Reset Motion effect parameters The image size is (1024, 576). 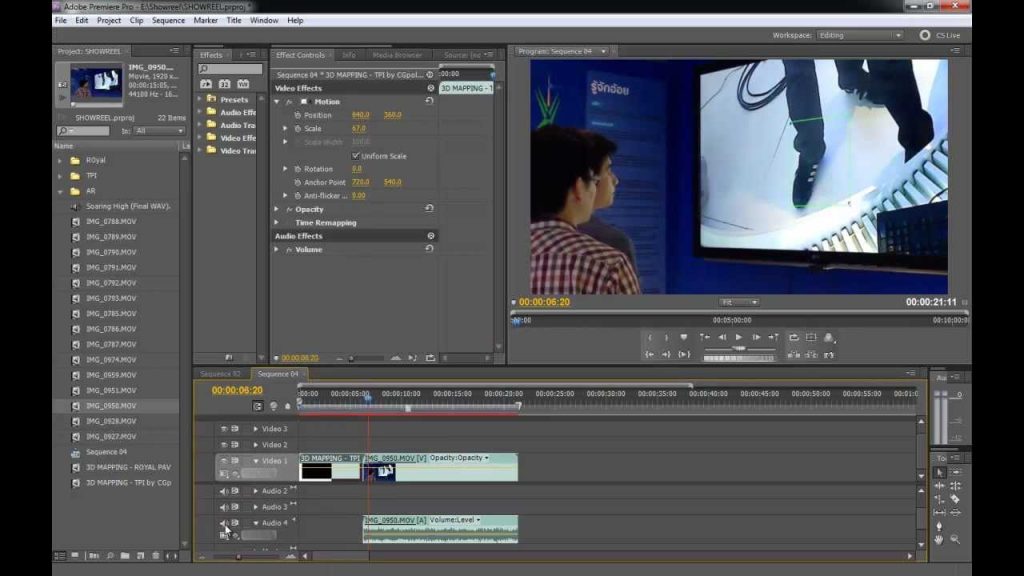tap(429, 101)
